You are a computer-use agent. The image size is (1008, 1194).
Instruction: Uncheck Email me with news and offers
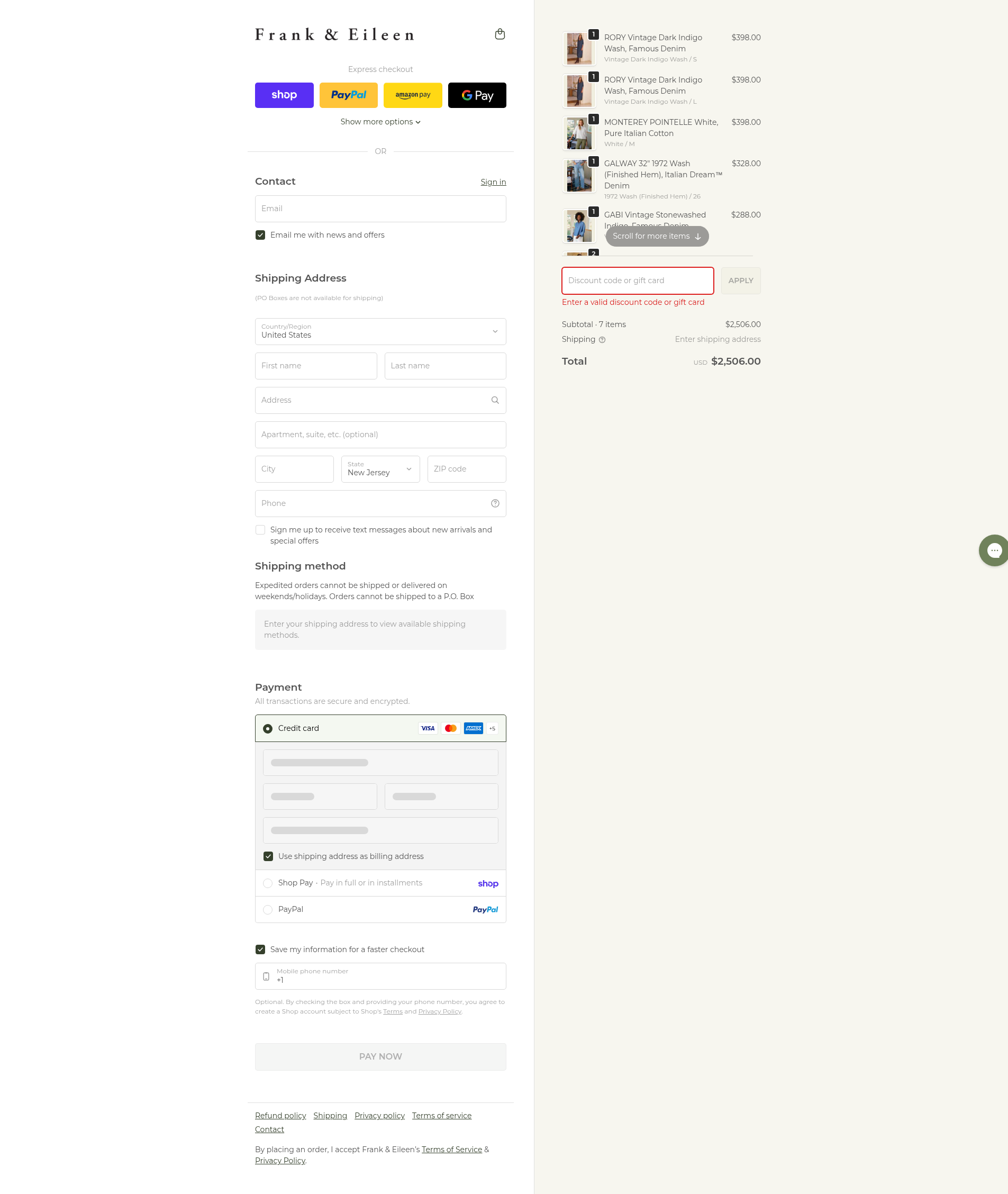pyautogui.click(x=260, y=235)
